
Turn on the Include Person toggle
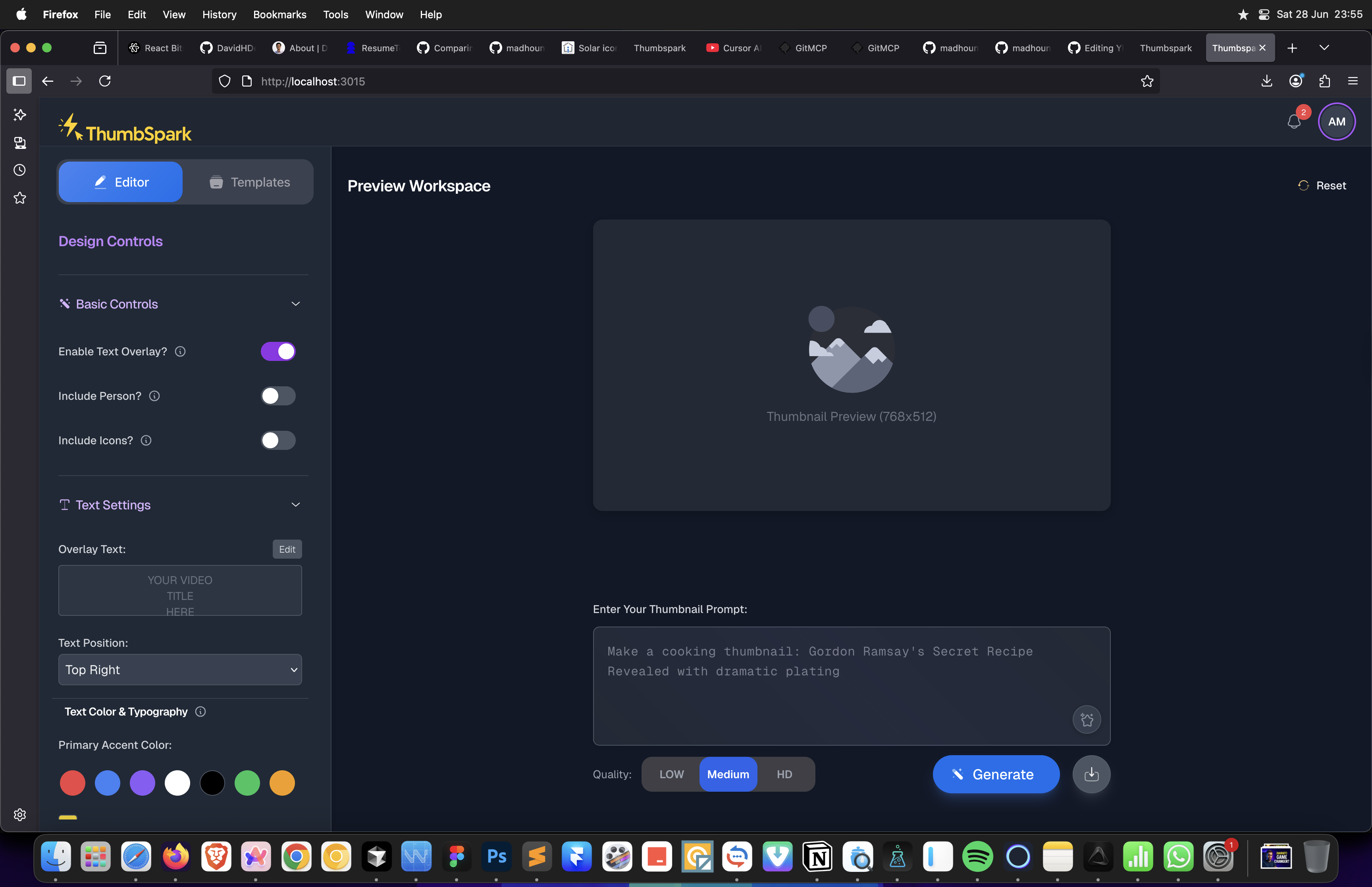pos(278,396)
